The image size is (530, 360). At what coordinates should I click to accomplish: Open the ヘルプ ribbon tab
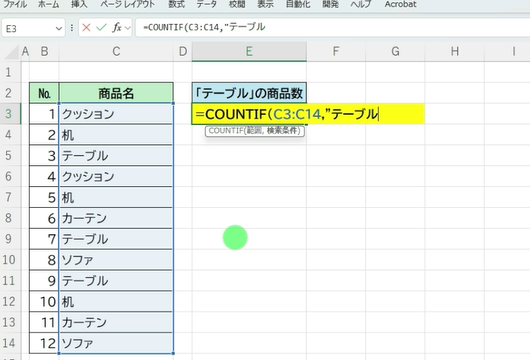361,4
